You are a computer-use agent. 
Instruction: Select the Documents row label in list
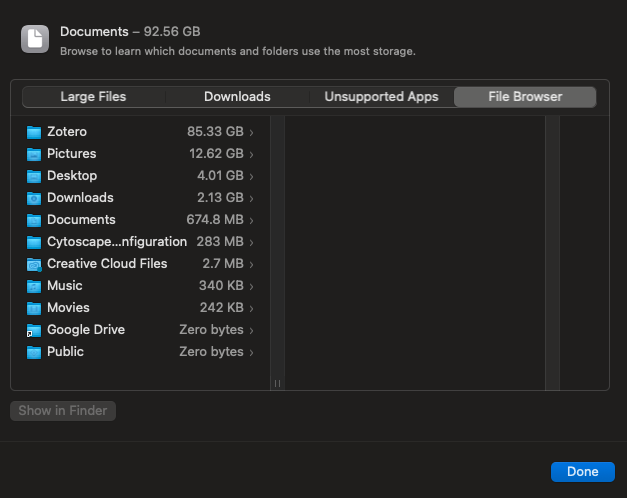click(x=81, y=220)
